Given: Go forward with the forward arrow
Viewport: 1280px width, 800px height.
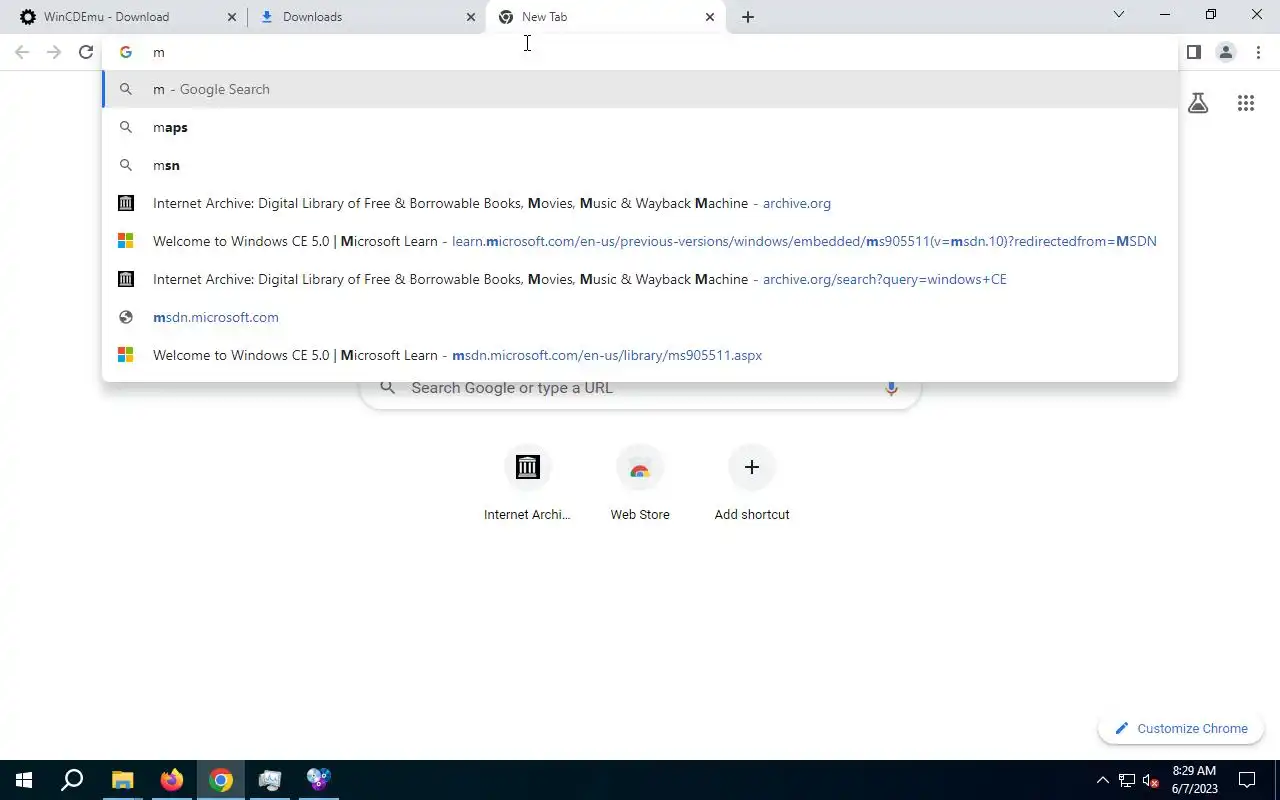Looking at the screenshot, I should (54, 52).
